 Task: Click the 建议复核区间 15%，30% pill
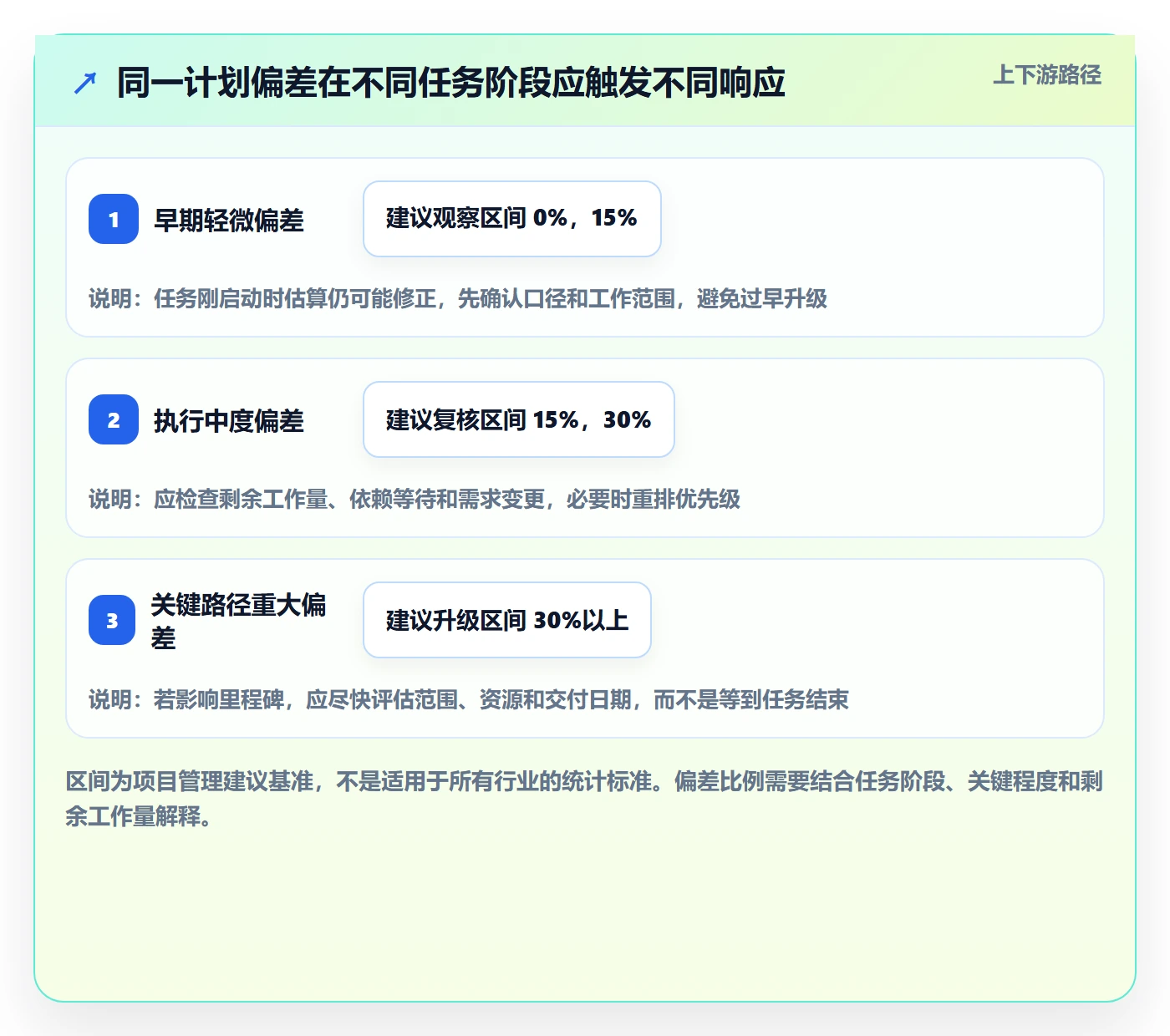pos(519,419)
